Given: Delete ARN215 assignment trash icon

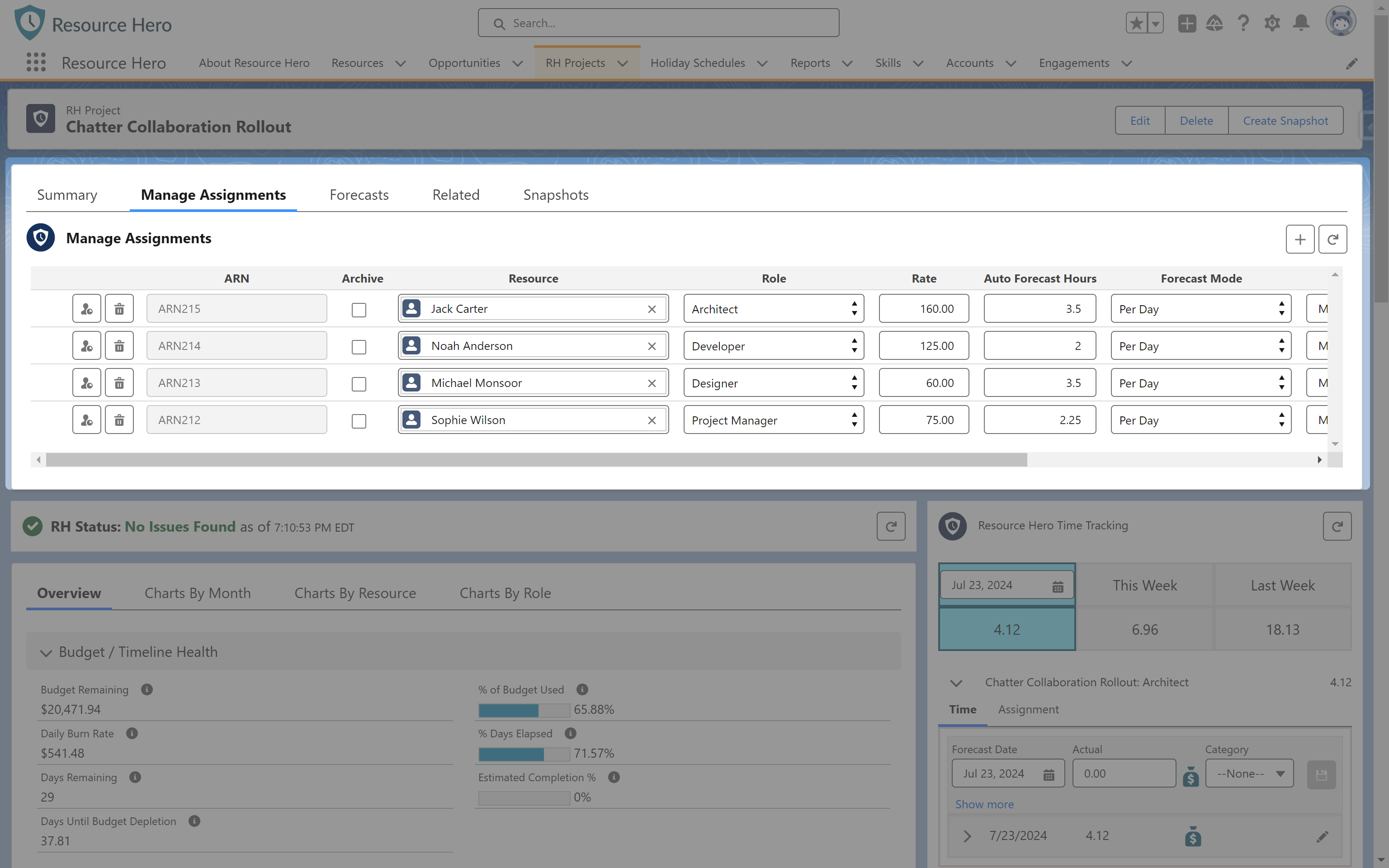Looking at the screenshot, I should (x=119, y=309).
